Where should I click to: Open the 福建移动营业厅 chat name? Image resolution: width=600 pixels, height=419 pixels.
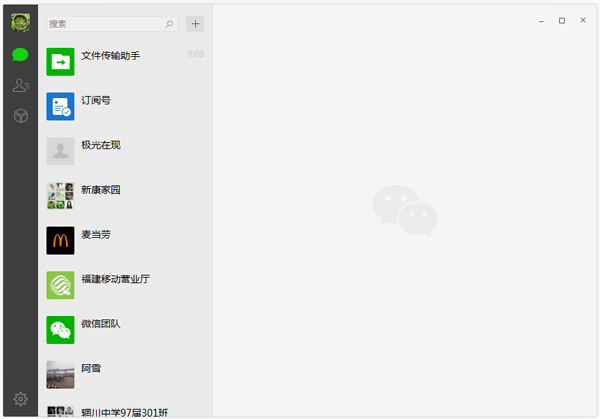click(116, 279)
